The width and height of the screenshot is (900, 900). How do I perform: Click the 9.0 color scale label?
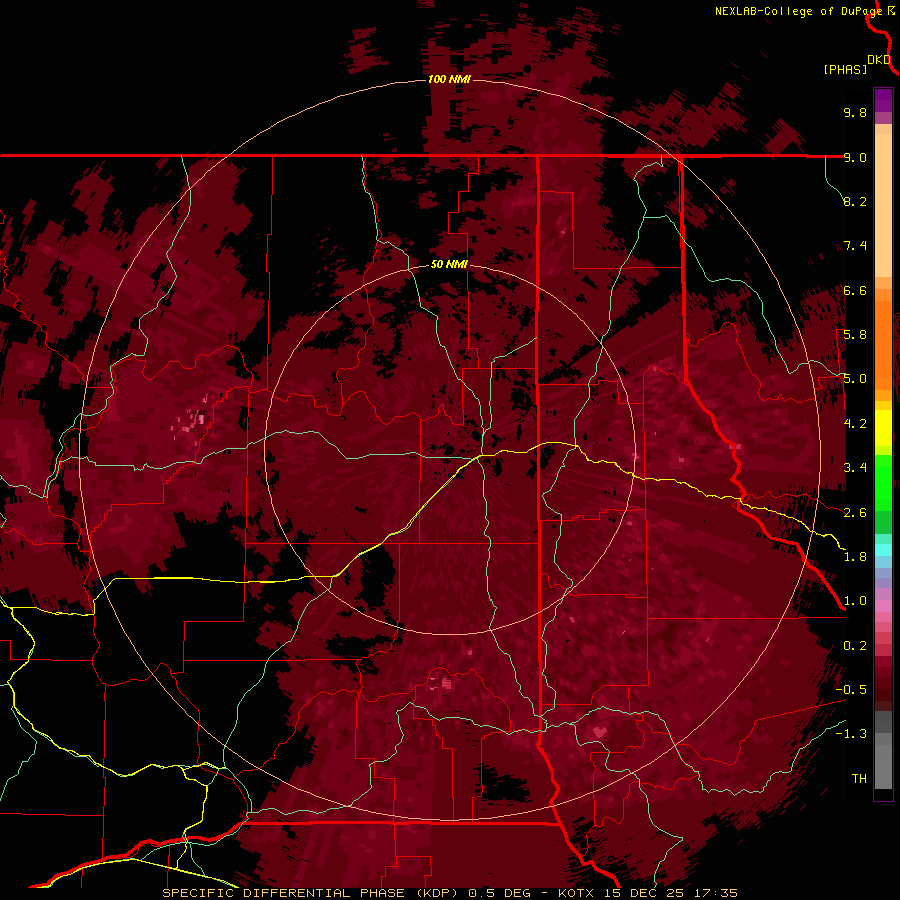(855, 157)
